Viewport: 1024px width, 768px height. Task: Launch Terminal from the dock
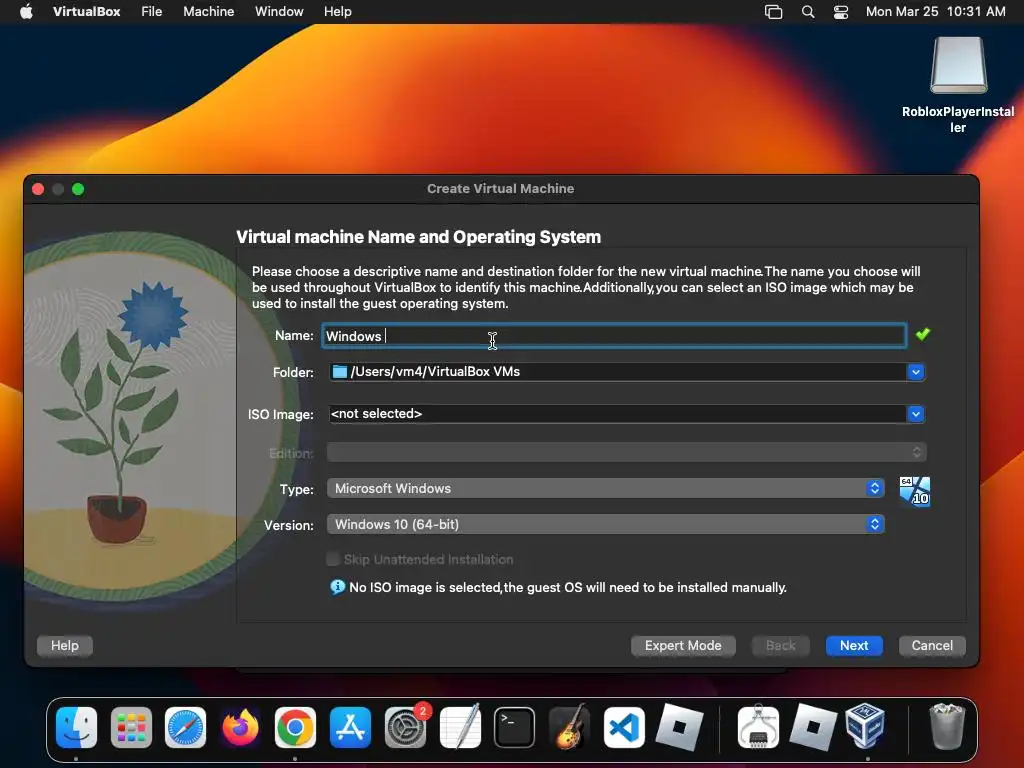[x=515, y=727]
